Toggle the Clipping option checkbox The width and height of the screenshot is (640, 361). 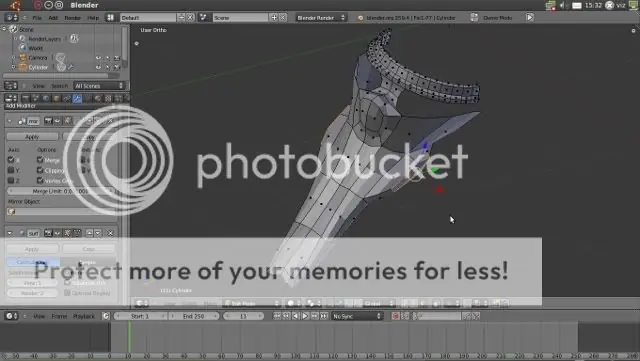[x=40, y=170]
